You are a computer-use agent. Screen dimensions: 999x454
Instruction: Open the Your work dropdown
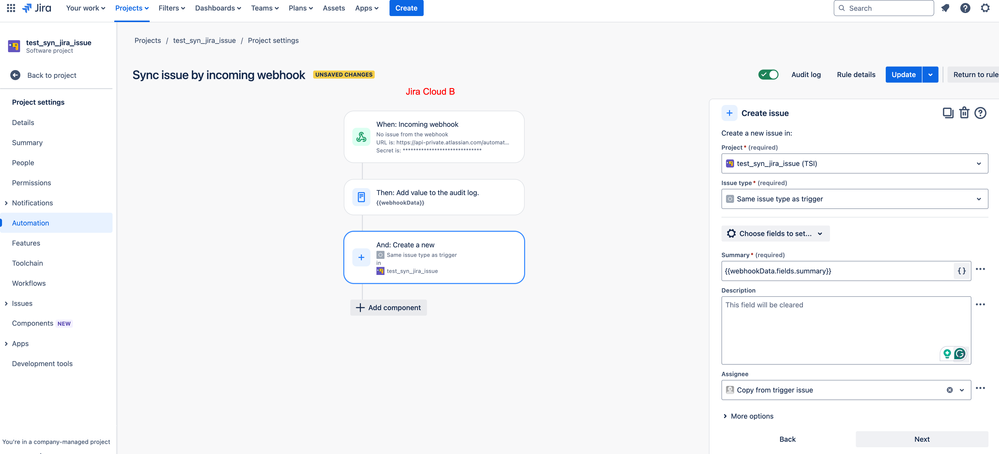pos(85,8)
